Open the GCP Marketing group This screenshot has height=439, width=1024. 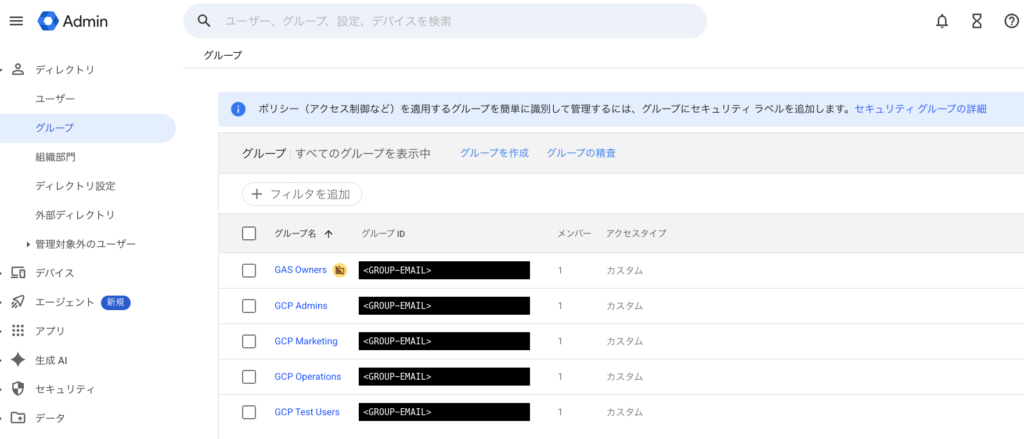tap(306, 341)
